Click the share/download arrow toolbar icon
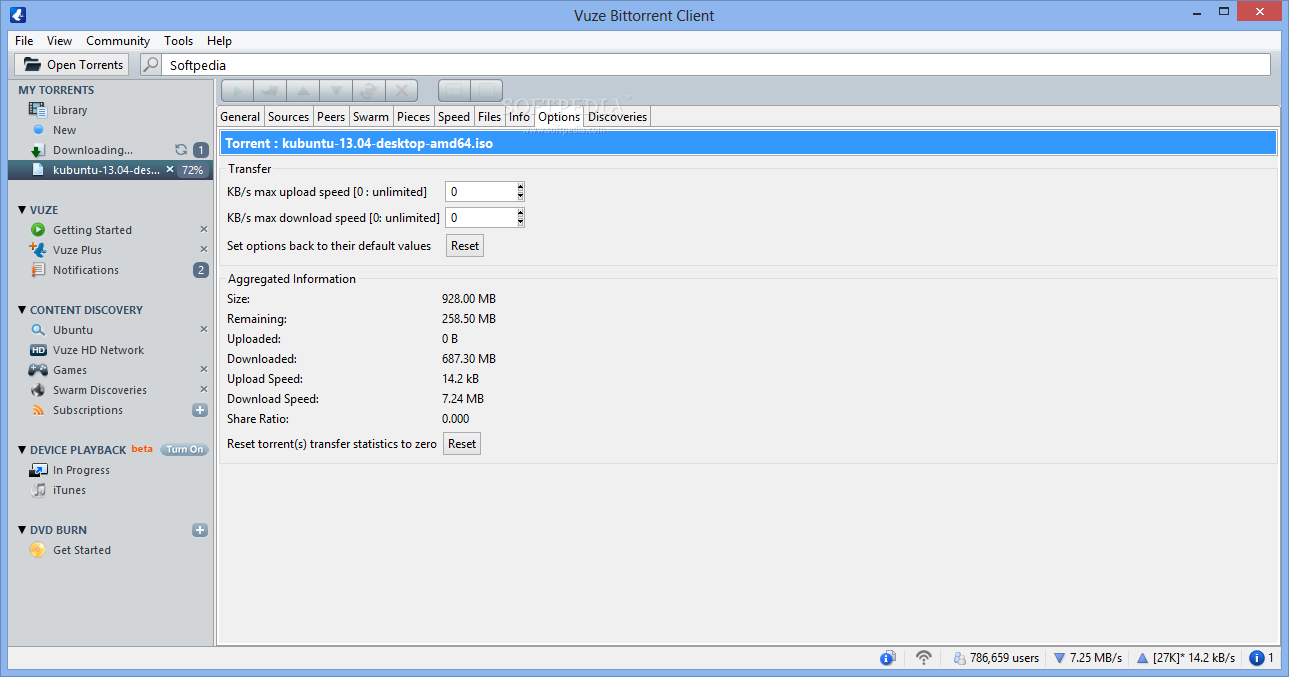1289x677 pixels. [270, 91]
